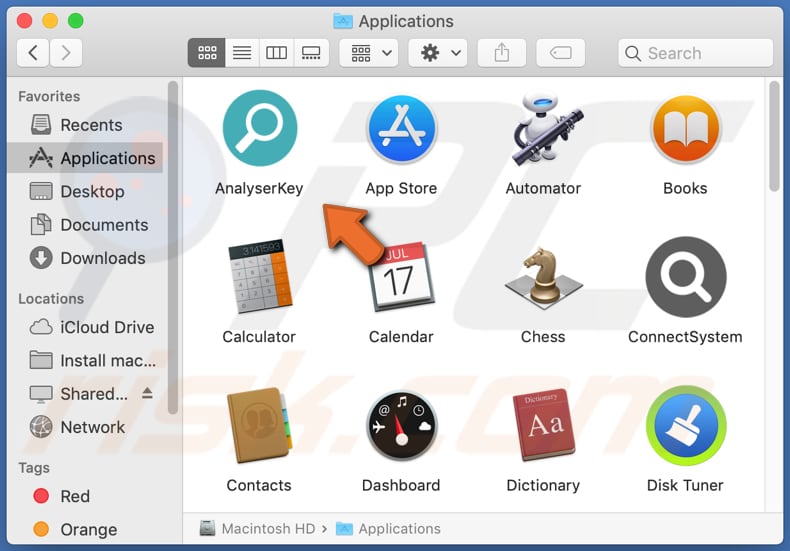Open iCloud Drive in the sidebar
The height and width of the screenshot is (551, 790).
pyautogui.click(x=85, y=327)
